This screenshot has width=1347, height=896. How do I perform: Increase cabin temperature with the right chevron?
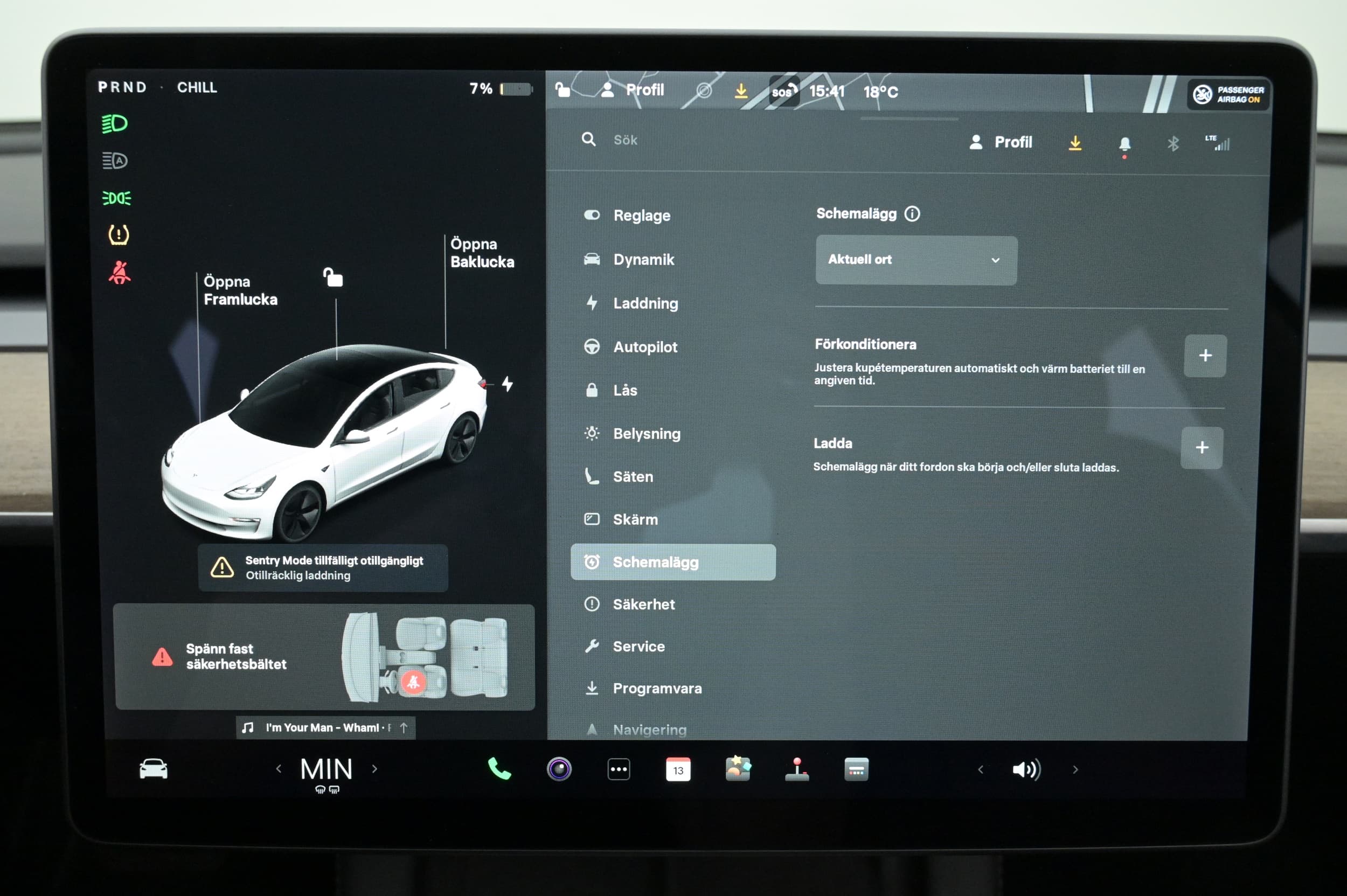coord(375,769)
